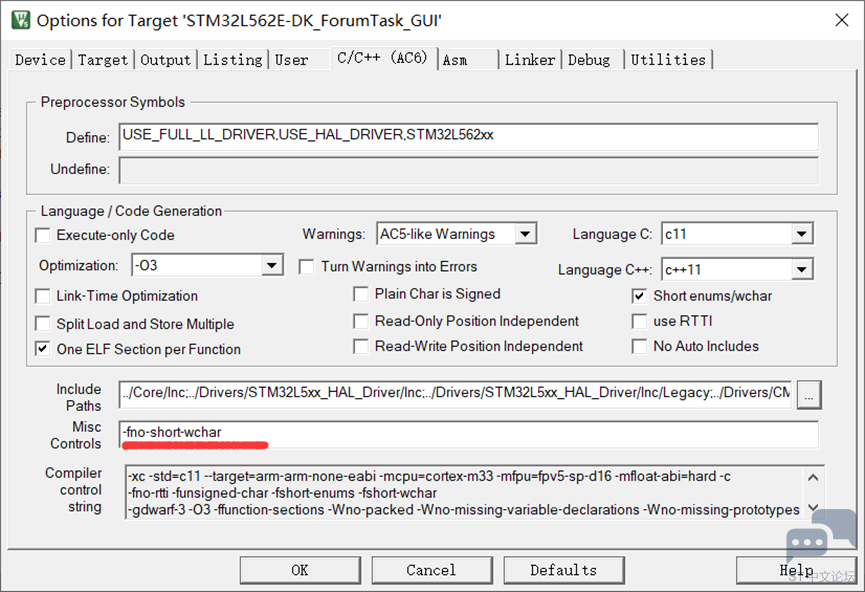
Task: Go to the Utilities tab
Action: [x=668, y=60]
